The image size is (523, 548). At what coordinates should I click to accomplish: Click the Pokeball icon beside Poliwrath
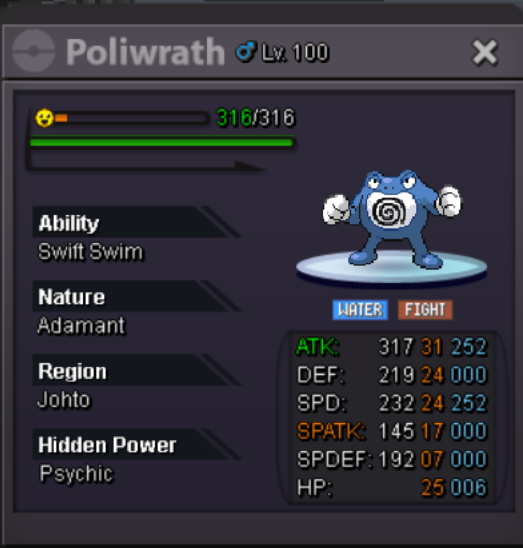point(33,51)
